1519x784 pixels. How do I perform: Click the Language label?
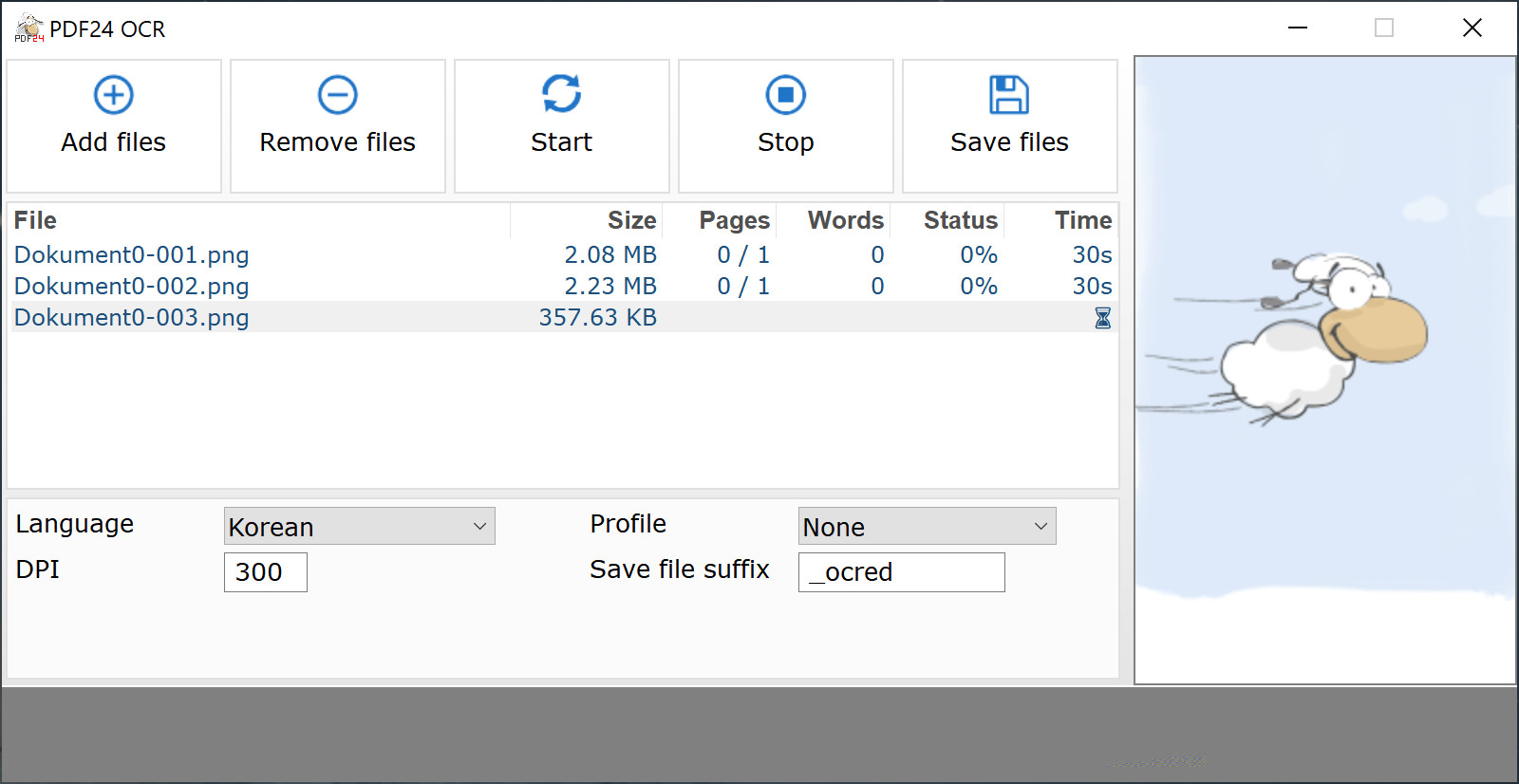point(75,524)
